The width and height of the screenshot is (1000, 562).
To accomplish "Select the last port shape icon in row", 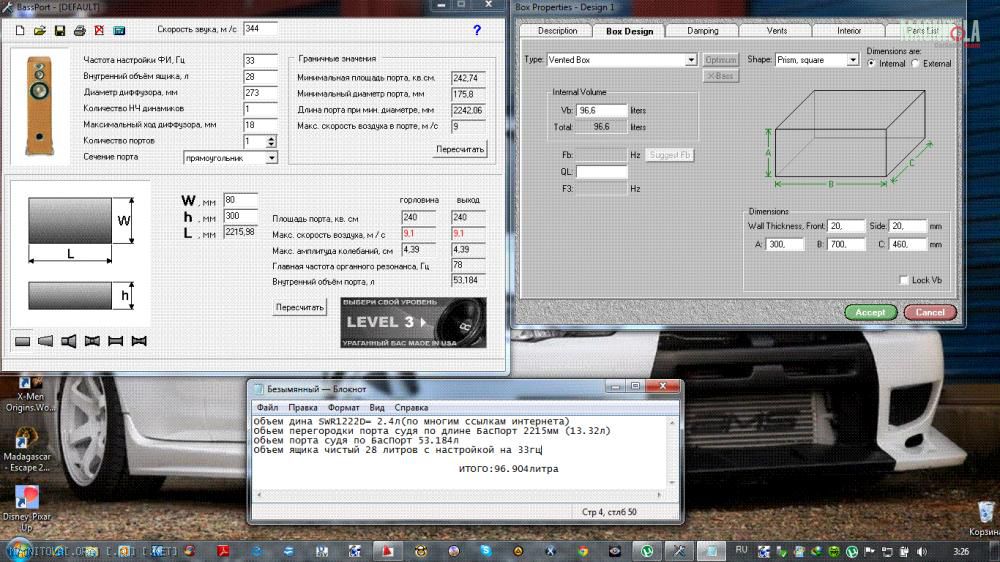I will [x=139, y=341].
